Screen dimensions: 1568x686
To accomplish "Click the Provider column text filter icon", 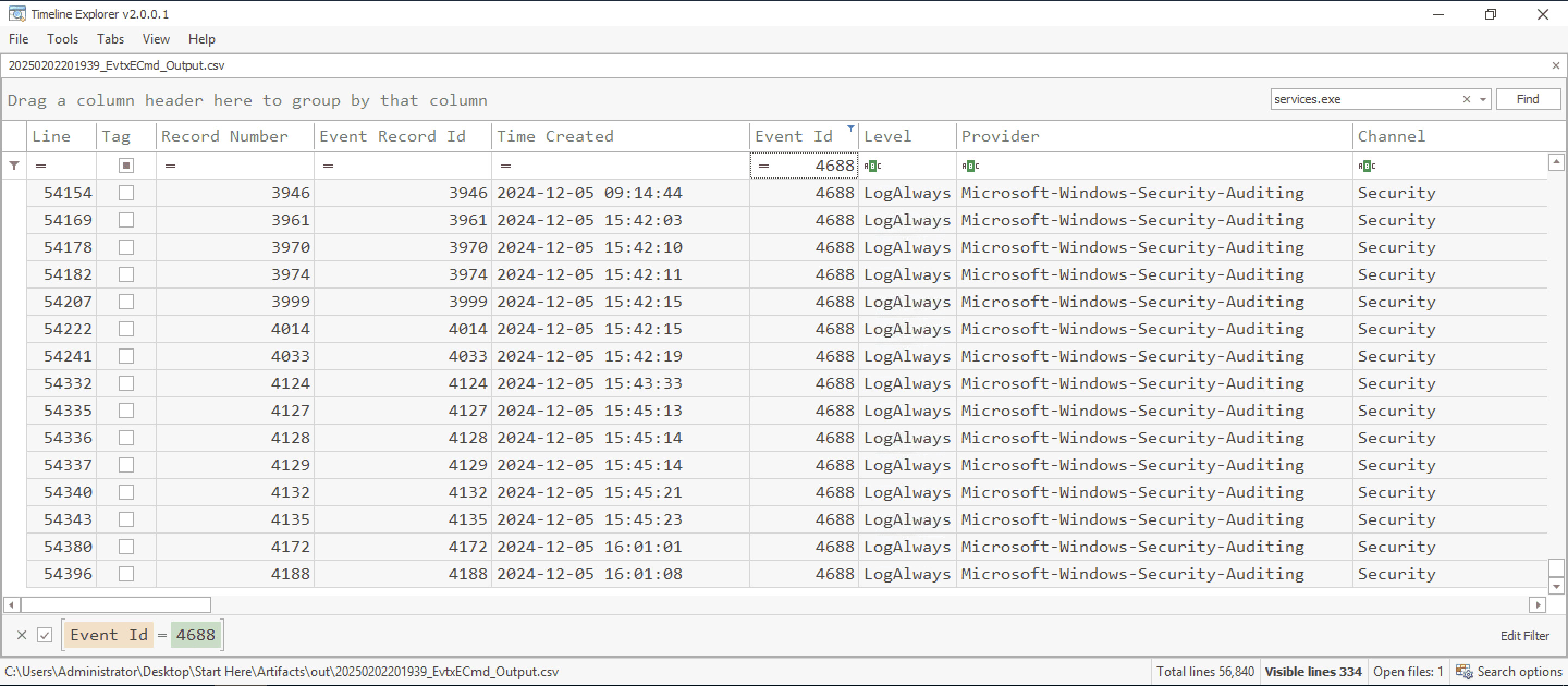I will 970,166.
